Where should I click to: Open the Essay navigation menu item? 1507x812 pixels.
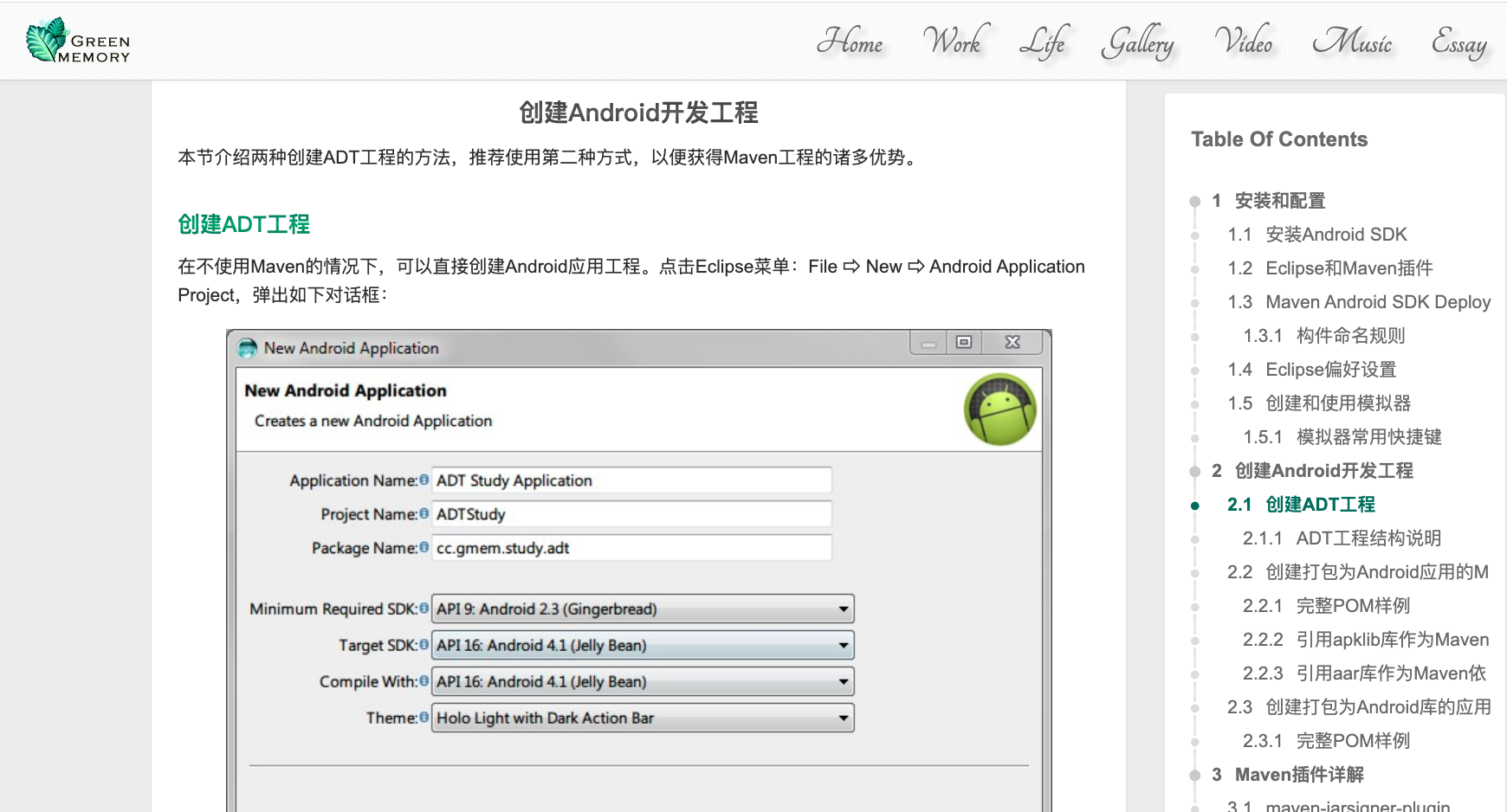pos(1458,42)
